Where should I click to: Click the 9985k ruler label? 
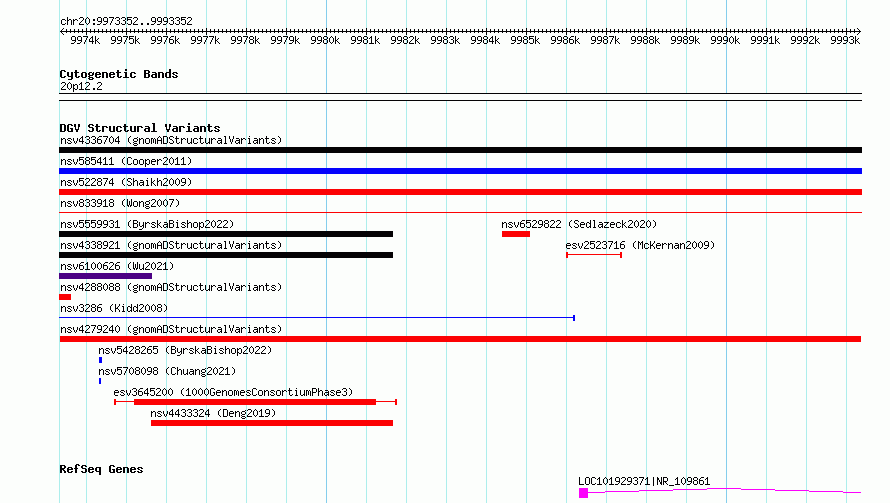pyautogui.click(x=525, y=40)
